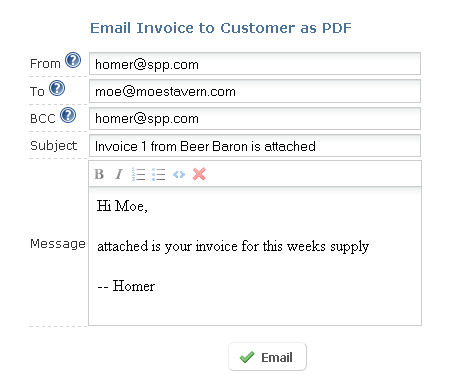Click the From field help icon
This screenshot has height=384, width=463.
pyautogui.click(x=73, y=60)
